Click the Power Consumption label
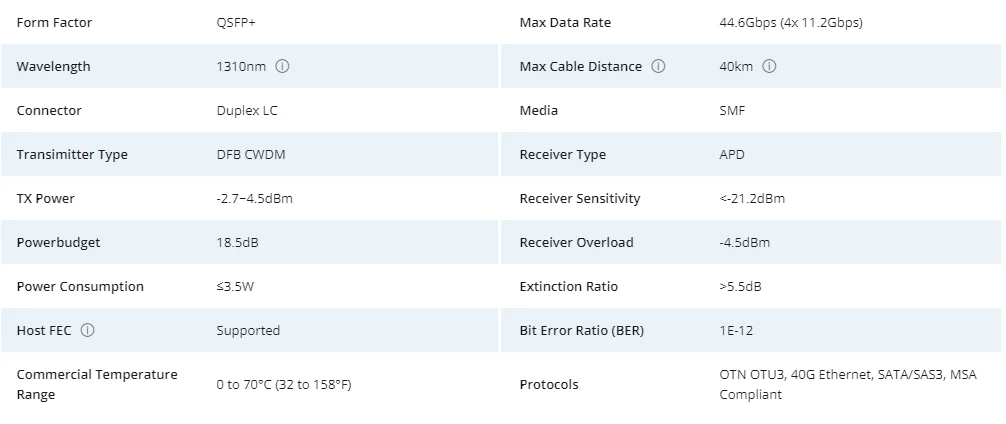The width and height of the screenshot is (1006, 424). pyautogui.click(x=80, y=287)
